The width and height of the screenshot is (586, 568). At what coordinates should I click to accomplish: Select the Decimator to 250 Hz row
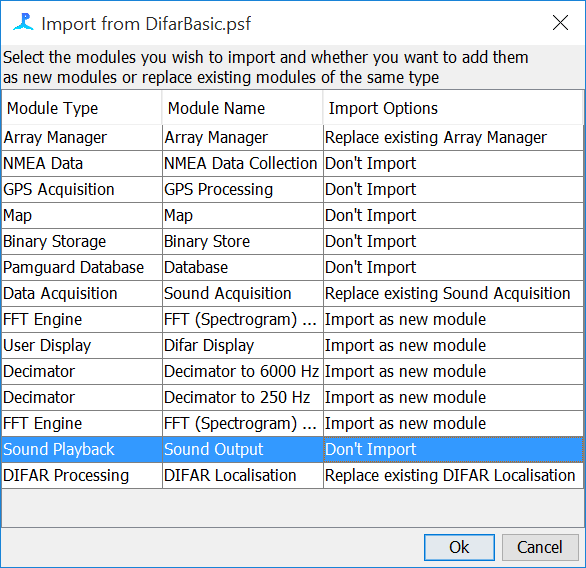click(293, 398)
